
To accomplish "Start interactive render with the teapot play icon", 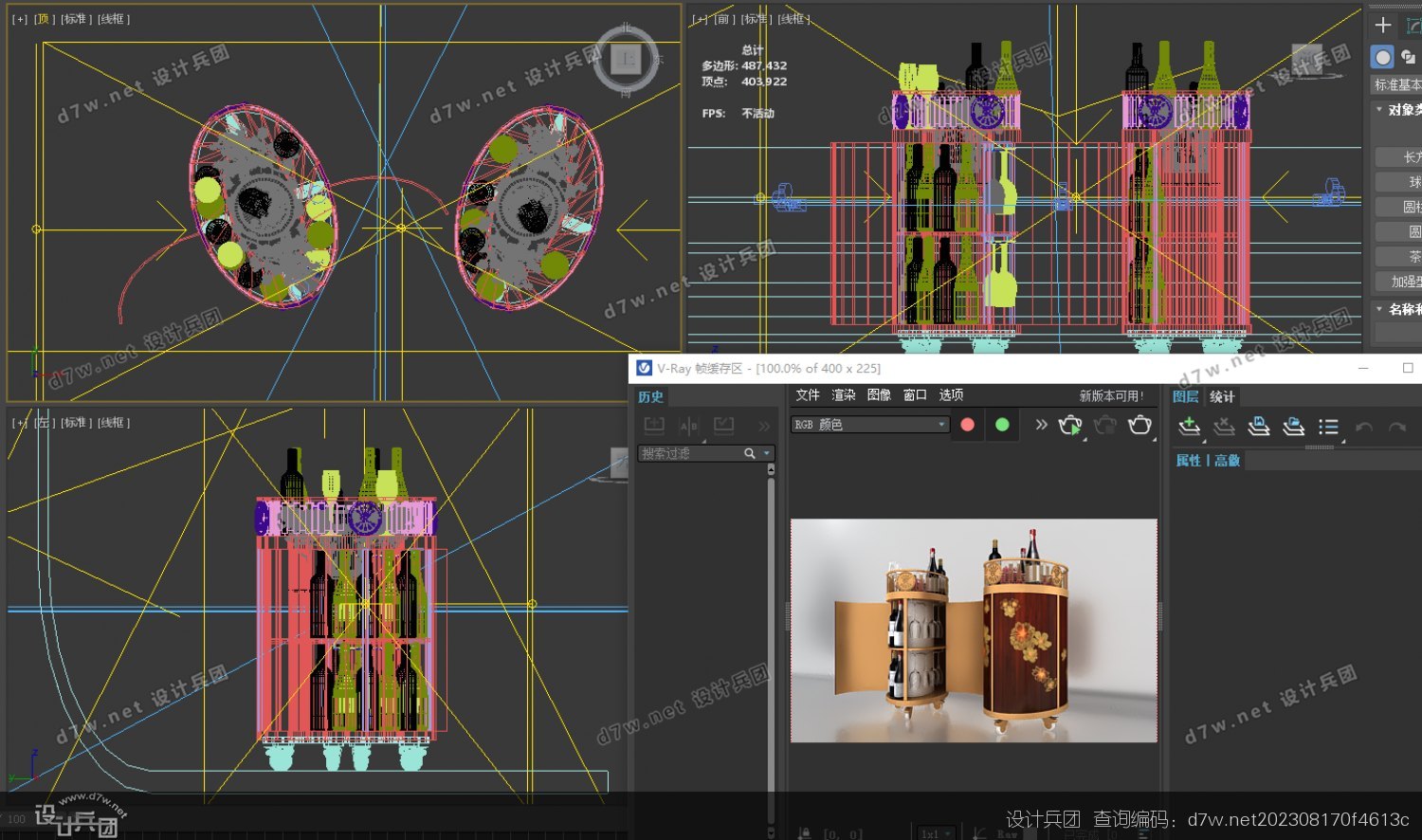I will [x=1070, y=426].
